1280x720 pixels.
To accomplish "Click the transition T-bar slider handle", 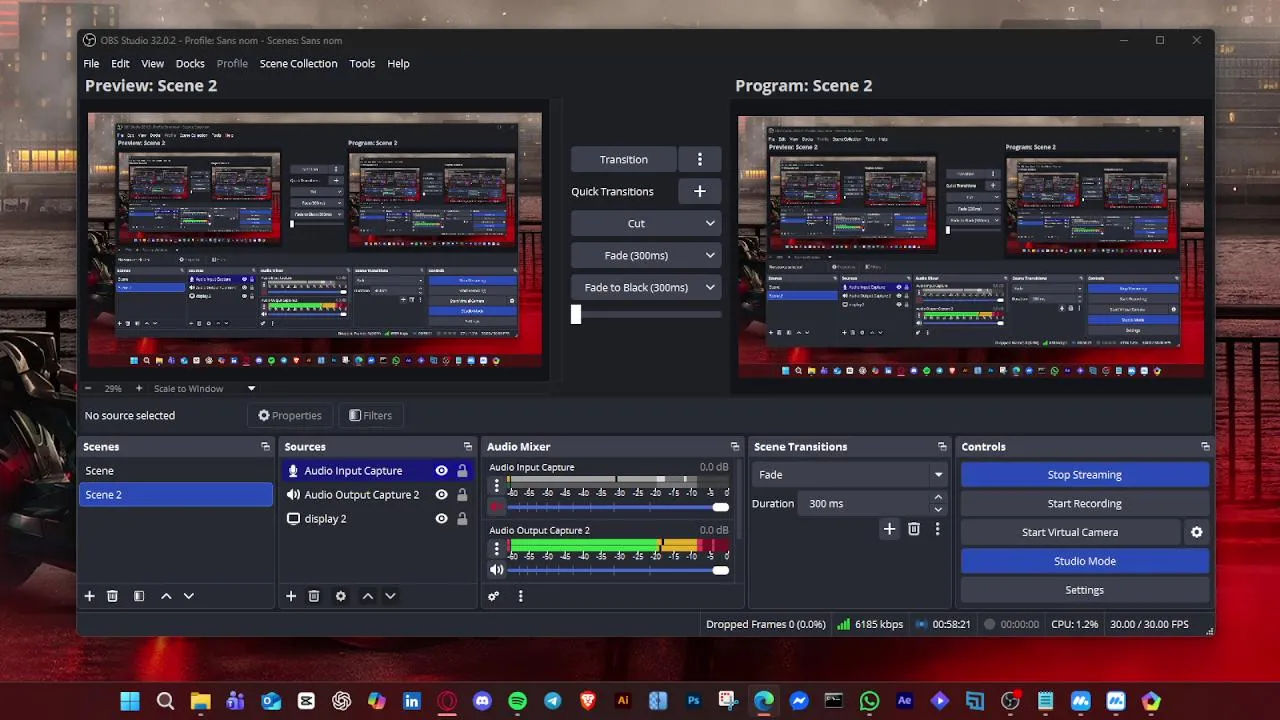I will [576, 314].
